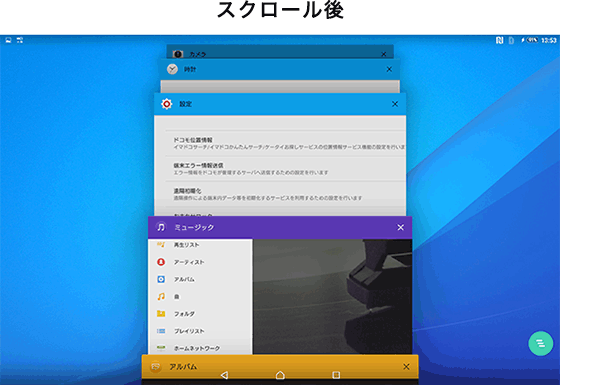Viewport: 596px width, 385px height.
Task: Open the カメラ camera app icon
Action: click(178, 54)
